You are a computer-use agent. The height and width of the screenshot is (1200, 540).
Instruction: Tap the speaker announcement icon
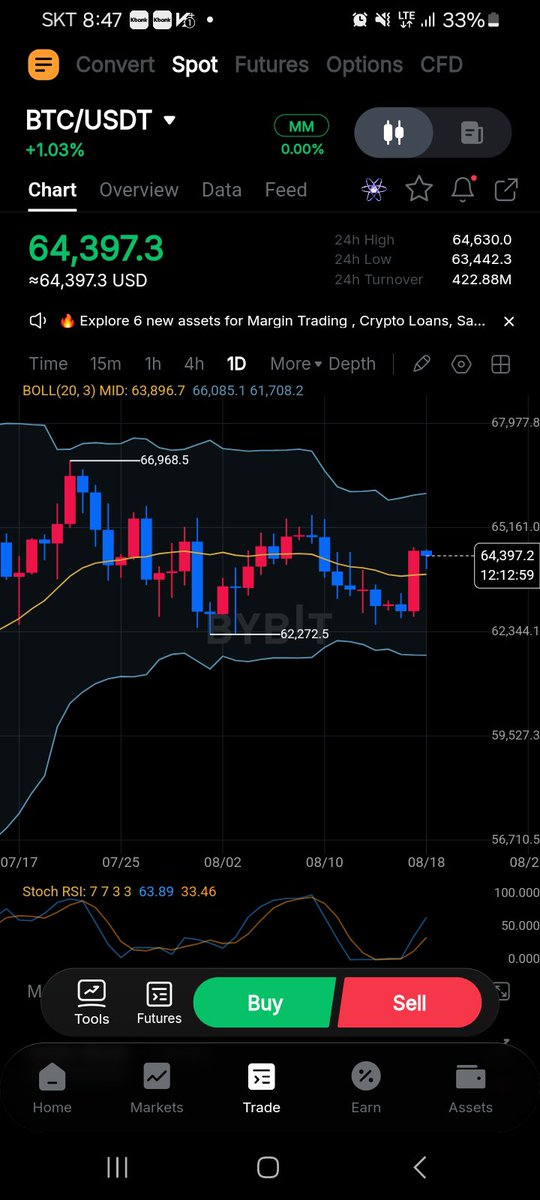pyautogui.click(x=39, y=321)
